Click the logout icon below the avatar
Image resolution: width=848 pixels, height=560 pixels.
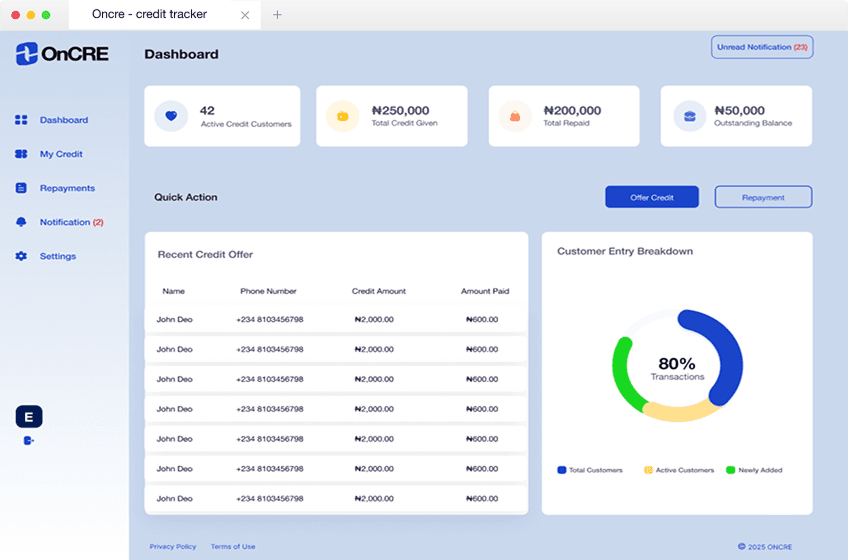[29, 440]
